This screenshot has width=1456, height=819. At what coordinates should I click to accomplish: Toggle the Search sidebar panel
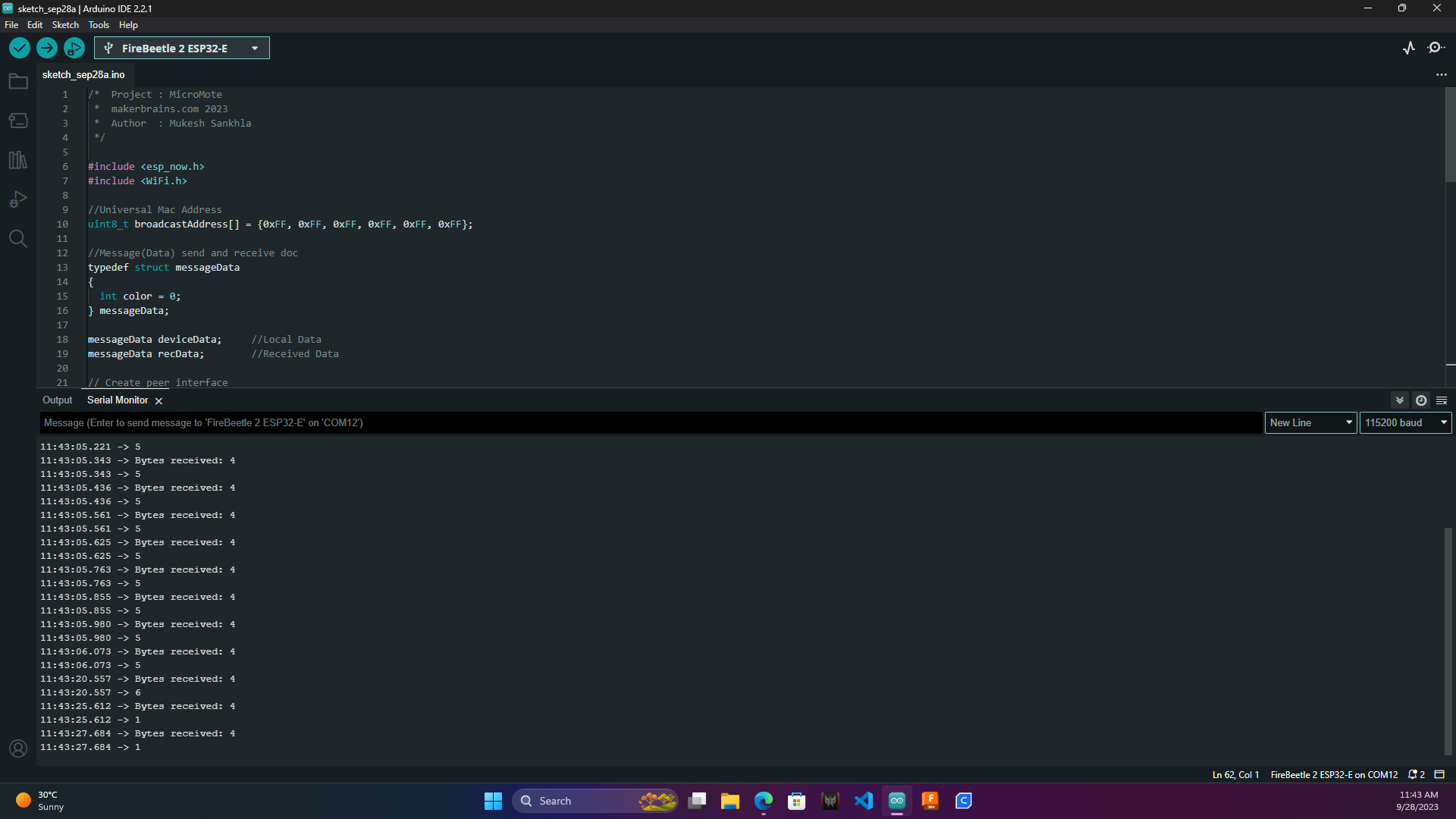point(18,239)
